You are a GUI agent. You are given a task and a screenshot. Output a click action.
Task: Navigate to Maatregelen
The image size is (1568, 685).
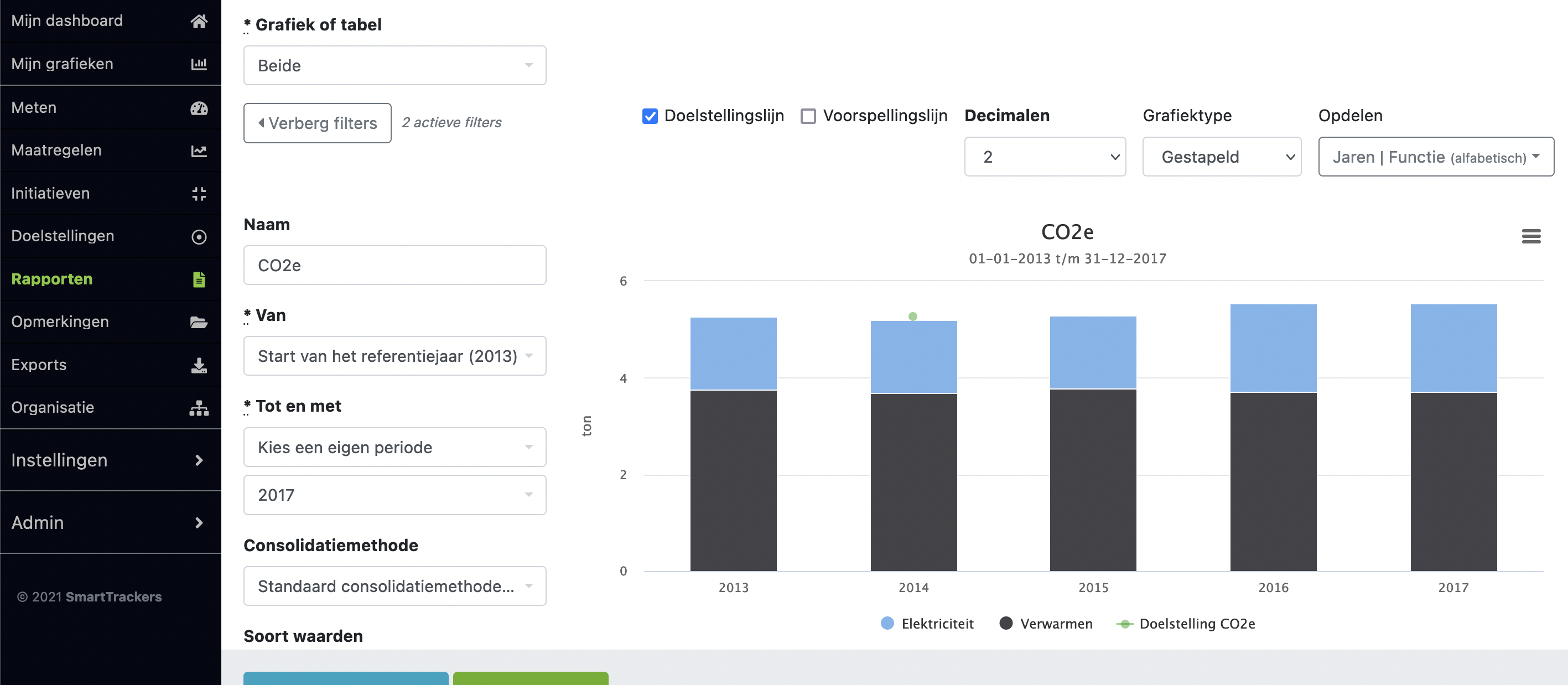click(111, 151)
